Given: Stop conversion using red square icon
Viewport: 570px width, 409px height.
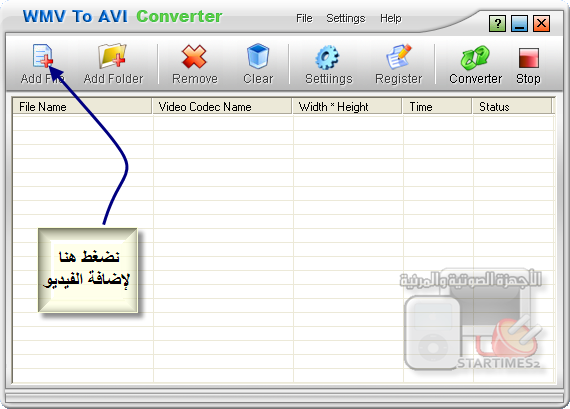Looking at the screenshot, I should pos(529,58).
